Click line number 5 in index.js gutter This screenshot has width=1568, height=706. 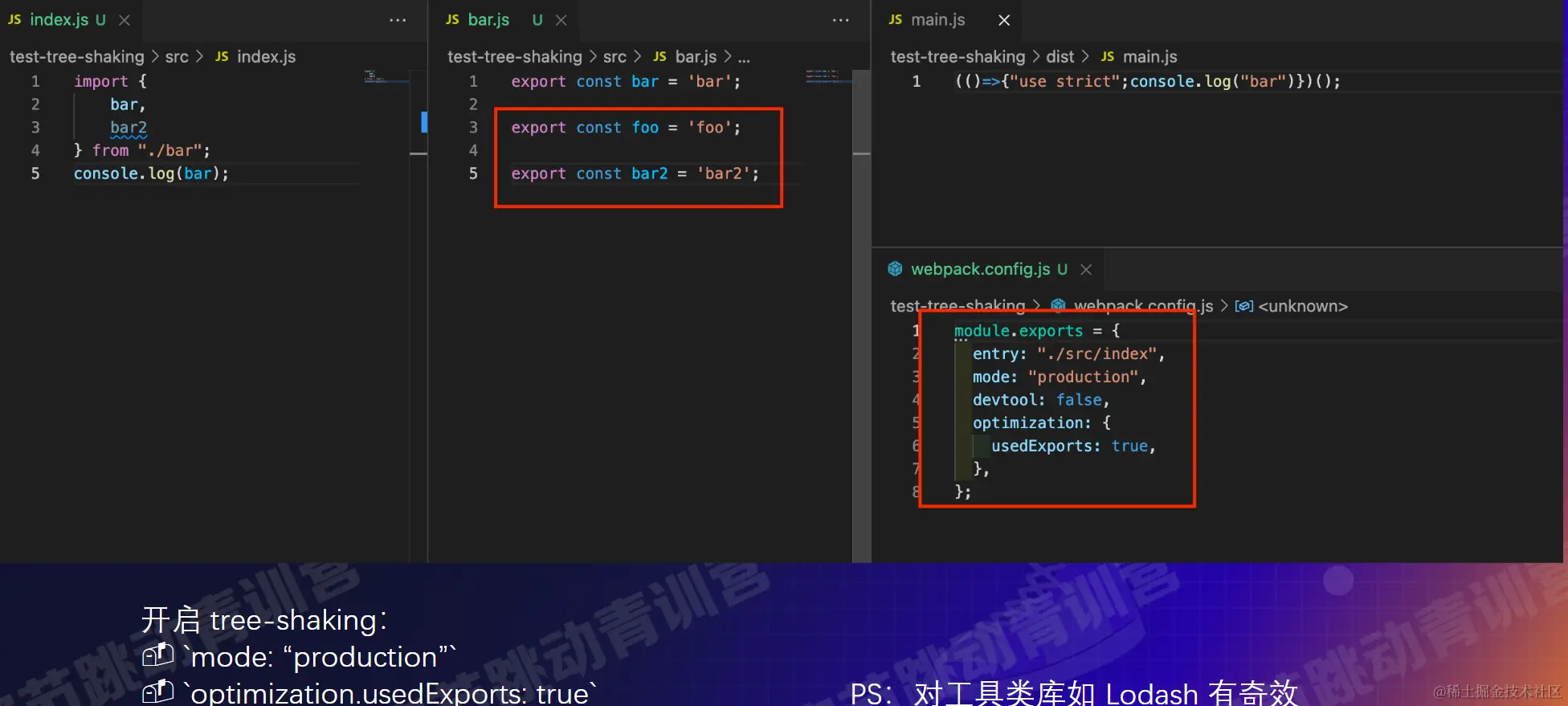pos(35,173)
